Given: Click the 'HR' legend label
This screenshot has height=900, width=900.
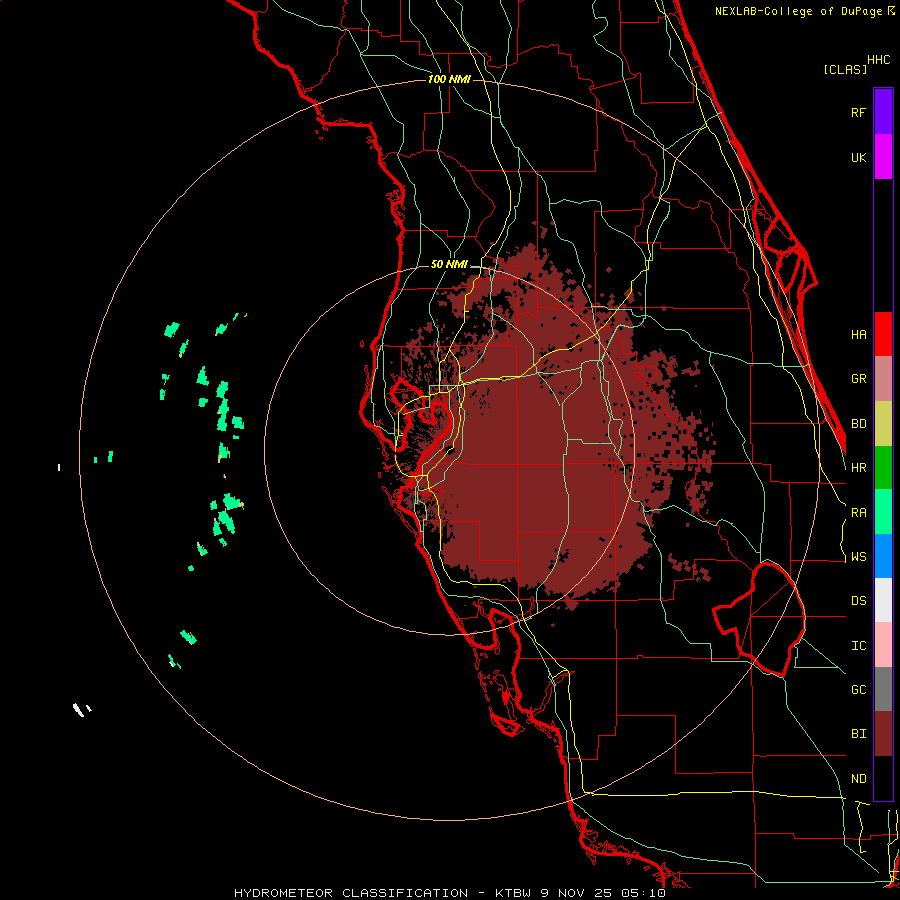Looking at the screenshot, I should point(859,468).
